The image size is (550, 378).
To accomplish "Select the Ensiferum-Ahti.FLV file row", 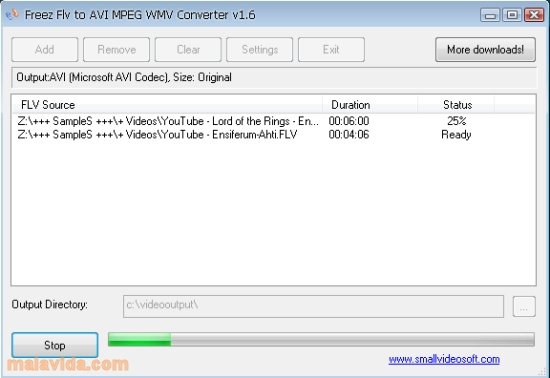I will 273,135.
